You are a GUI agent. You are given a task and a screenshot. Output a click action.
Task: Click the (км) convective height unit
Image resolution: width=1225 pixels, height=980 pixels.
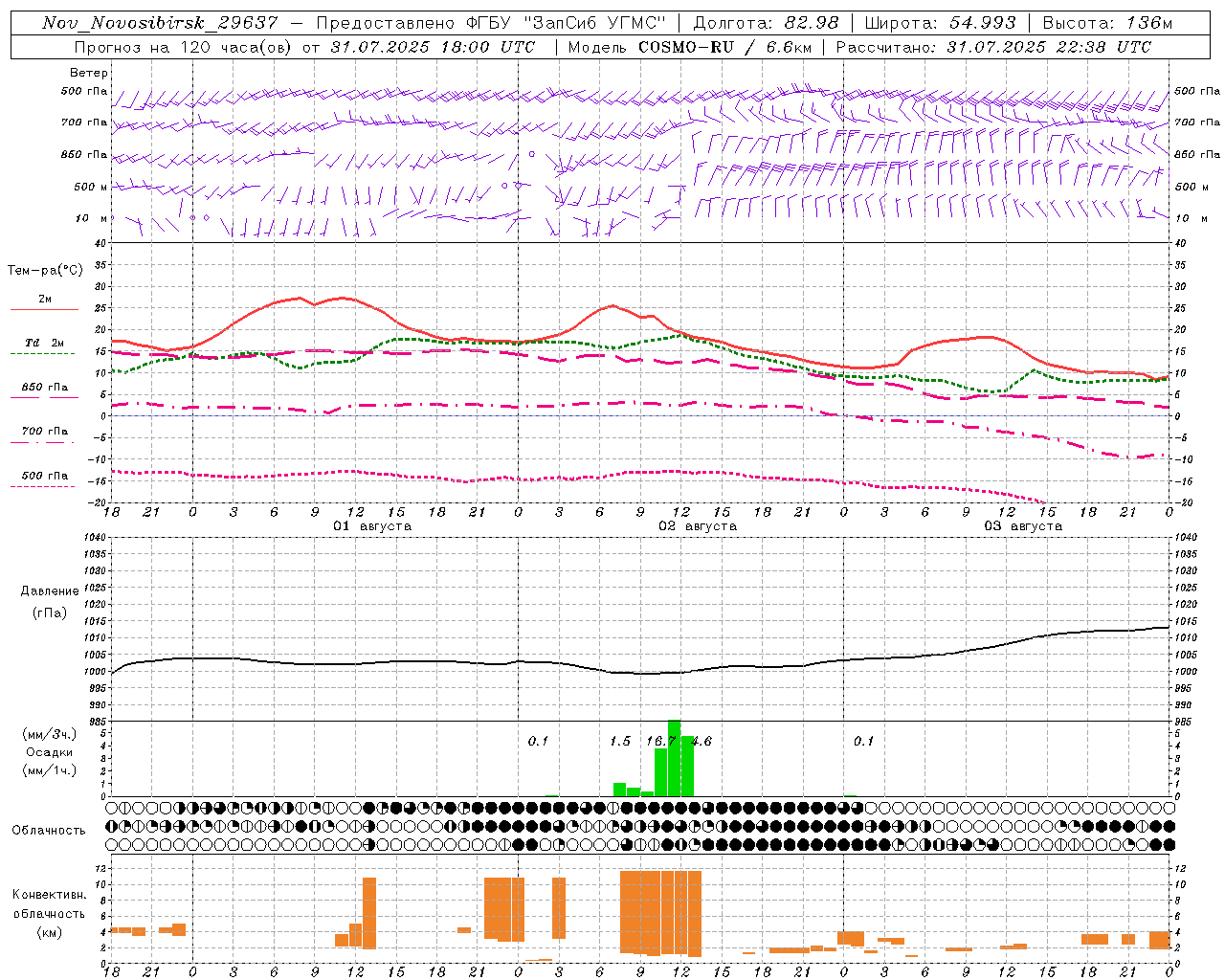pos(49,933)
